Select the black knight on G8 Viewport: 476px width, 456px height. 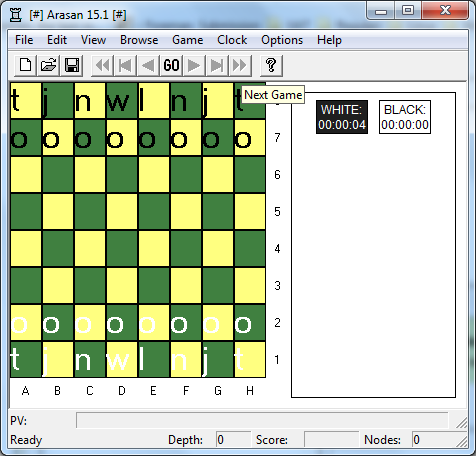pyautogui.click(x=218, y=101)
